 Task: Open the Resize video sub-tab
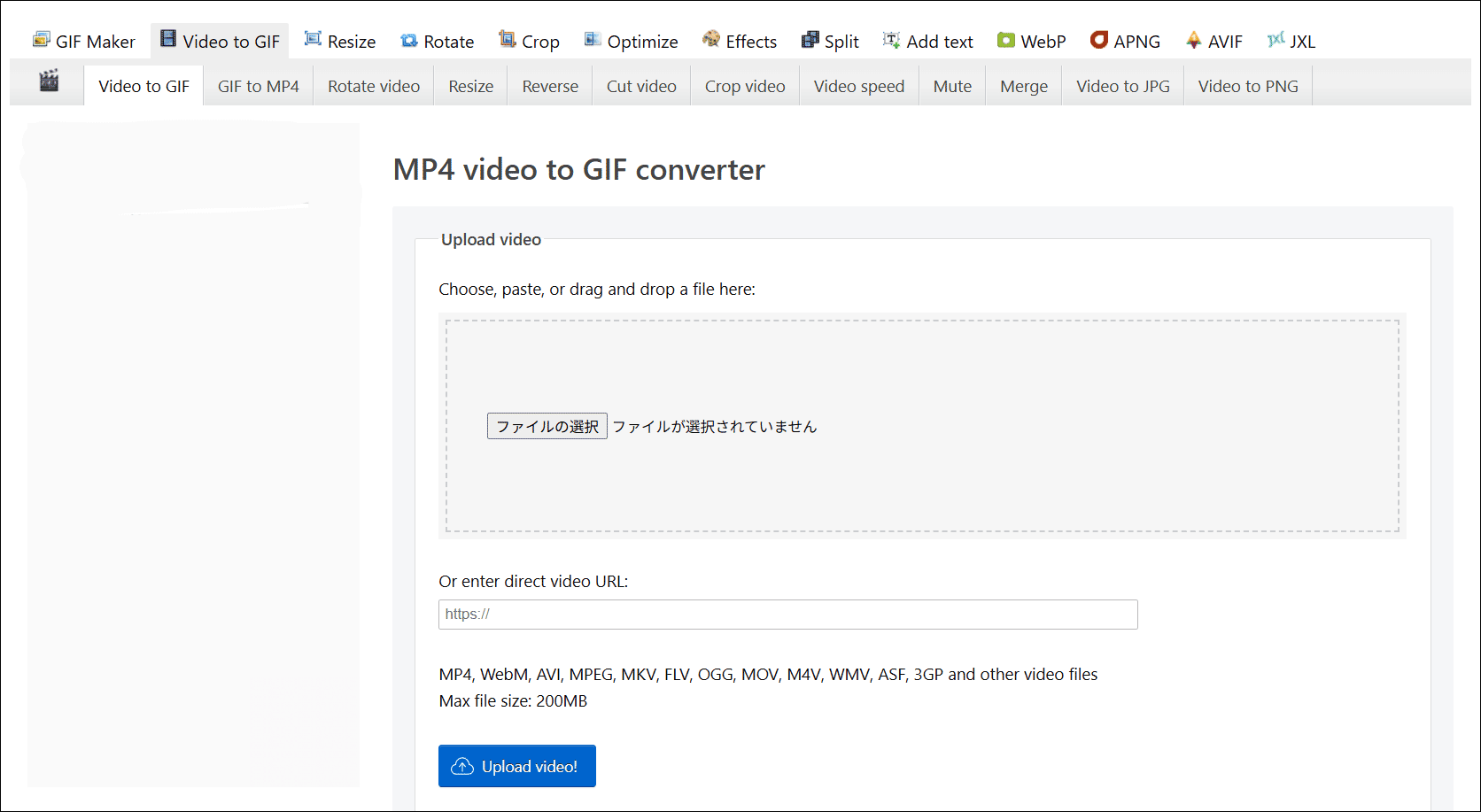pyautogui.click(x=470, y=86)
